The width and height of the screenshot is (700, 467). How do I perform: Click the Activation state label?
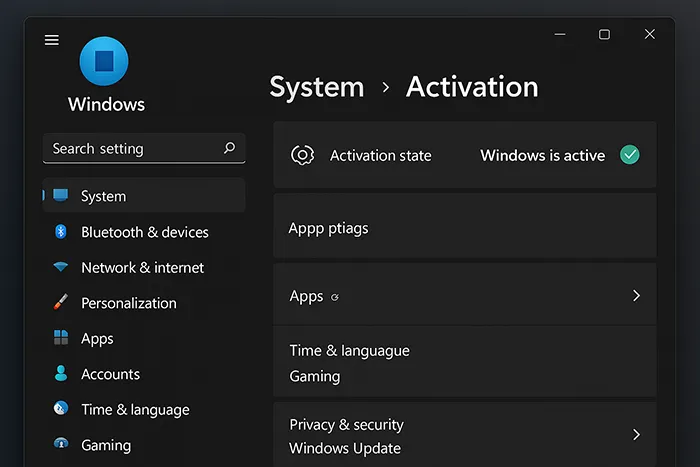pos(381,155)
